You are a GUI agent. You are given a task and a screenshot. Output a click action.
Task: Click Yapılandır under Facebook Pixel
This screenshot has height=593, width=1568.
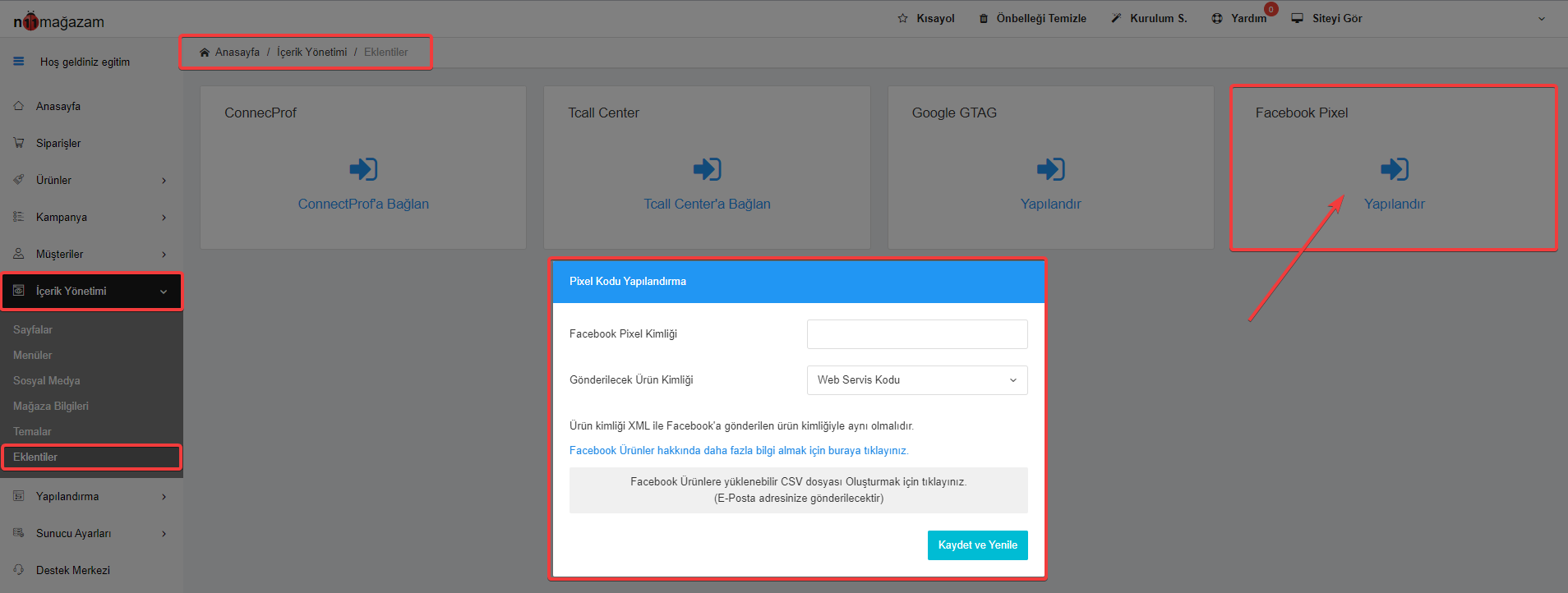tap(1395, 204)
